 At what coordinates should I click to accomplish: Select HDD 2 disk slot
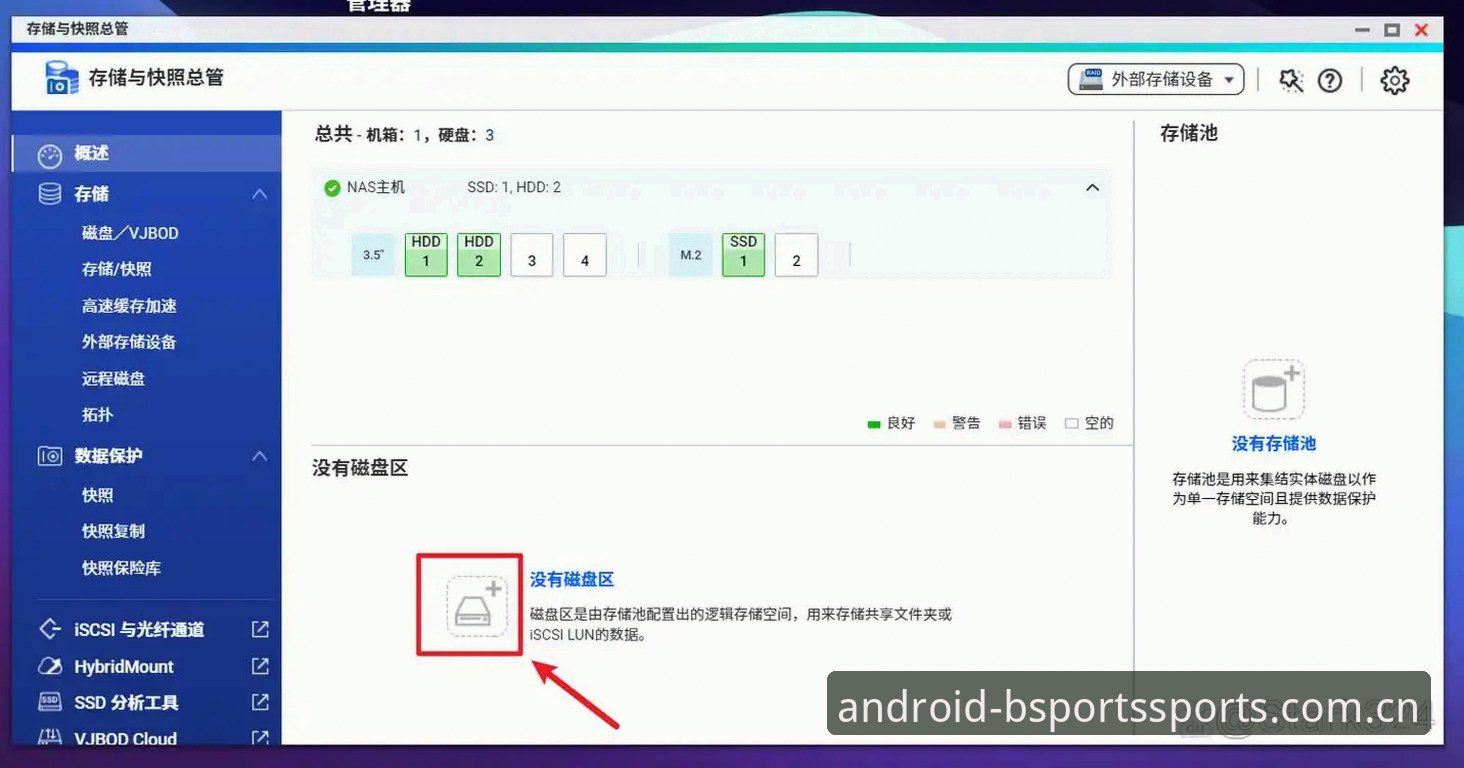[479, 254]
